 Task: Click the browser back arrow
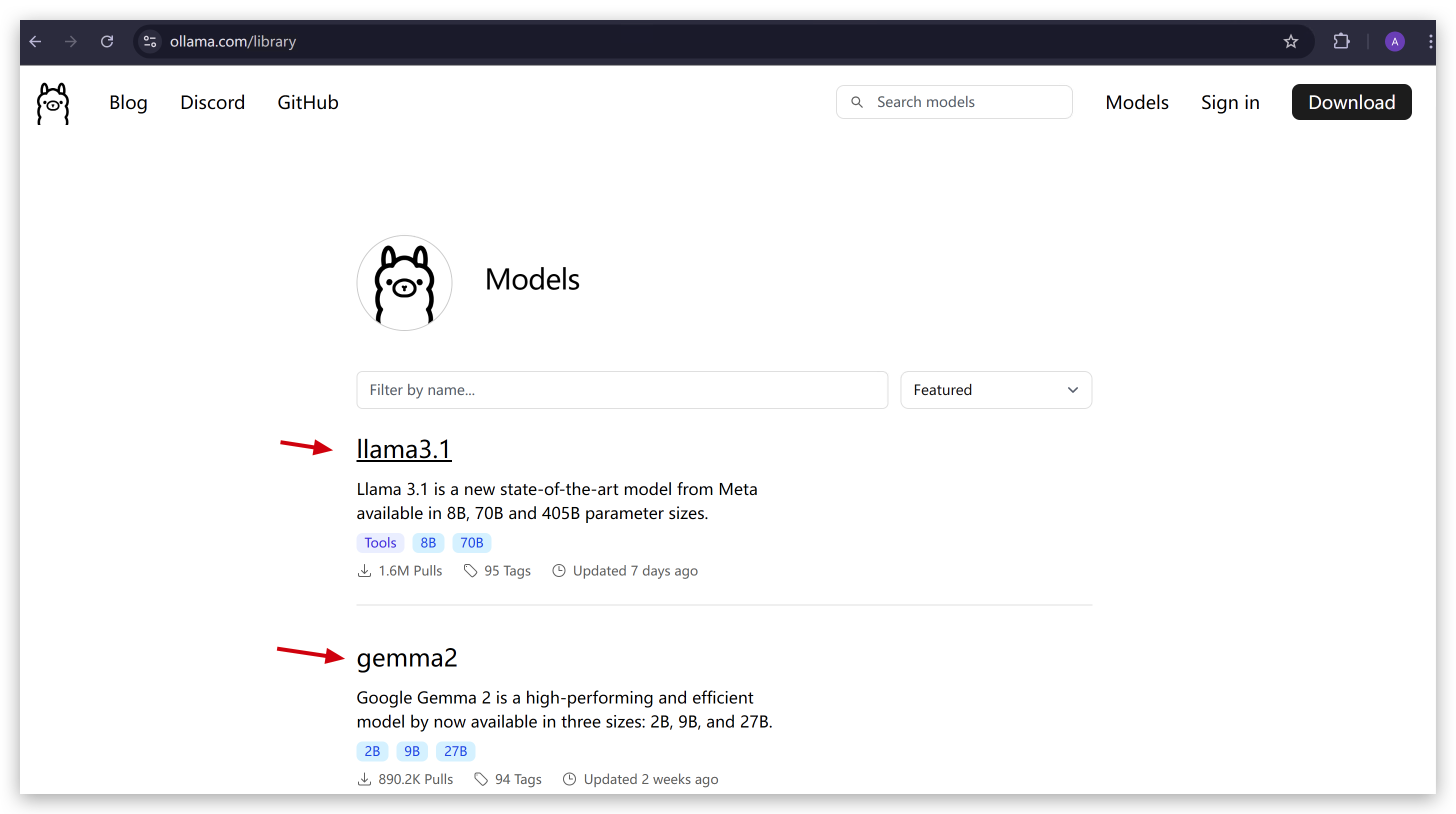(35, 41)
